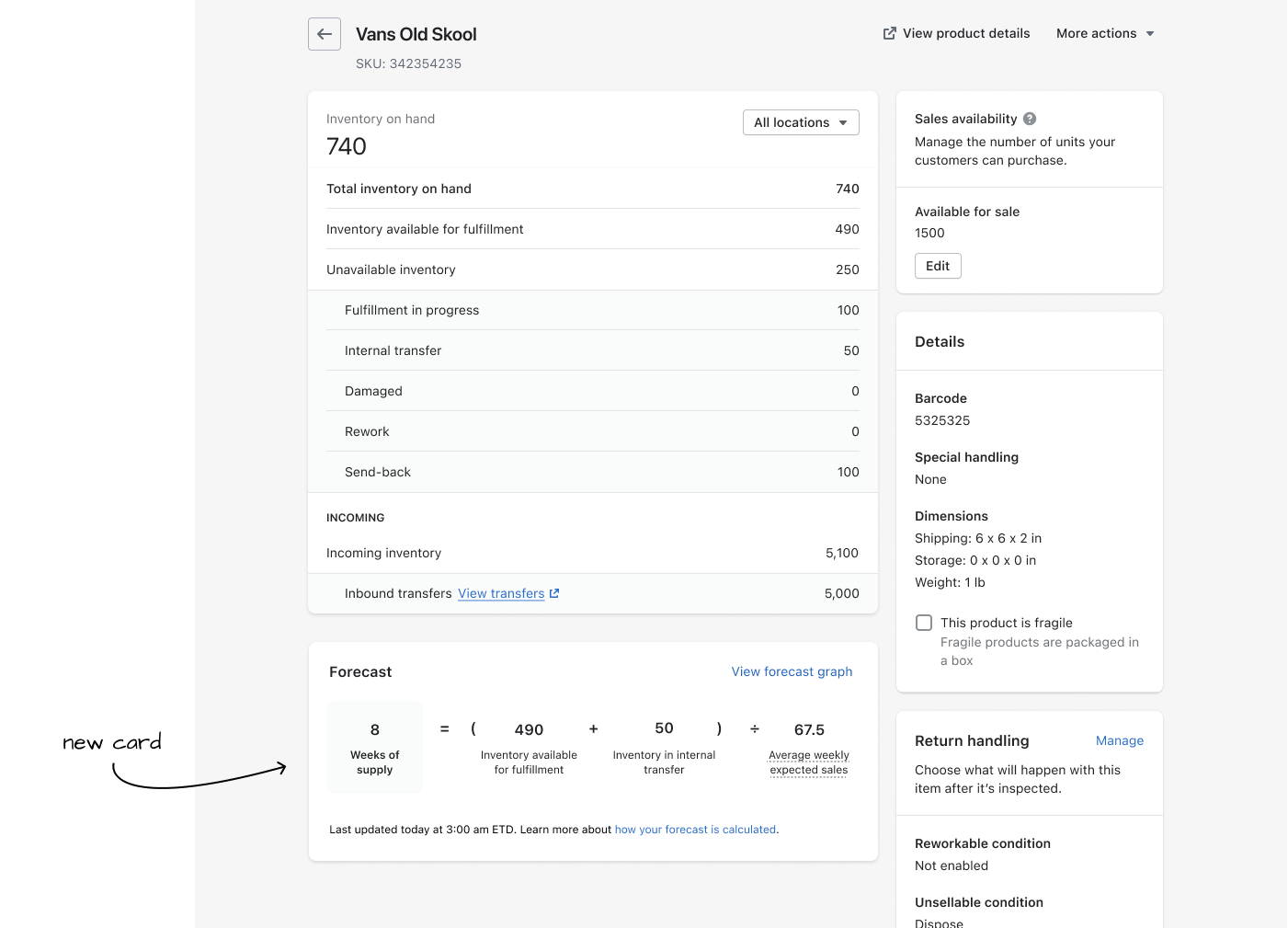Image resolution: width=1288 pixels, height=928 pixels.
Task: Click the Fulfillment in progress row
Action: [592, 310]
